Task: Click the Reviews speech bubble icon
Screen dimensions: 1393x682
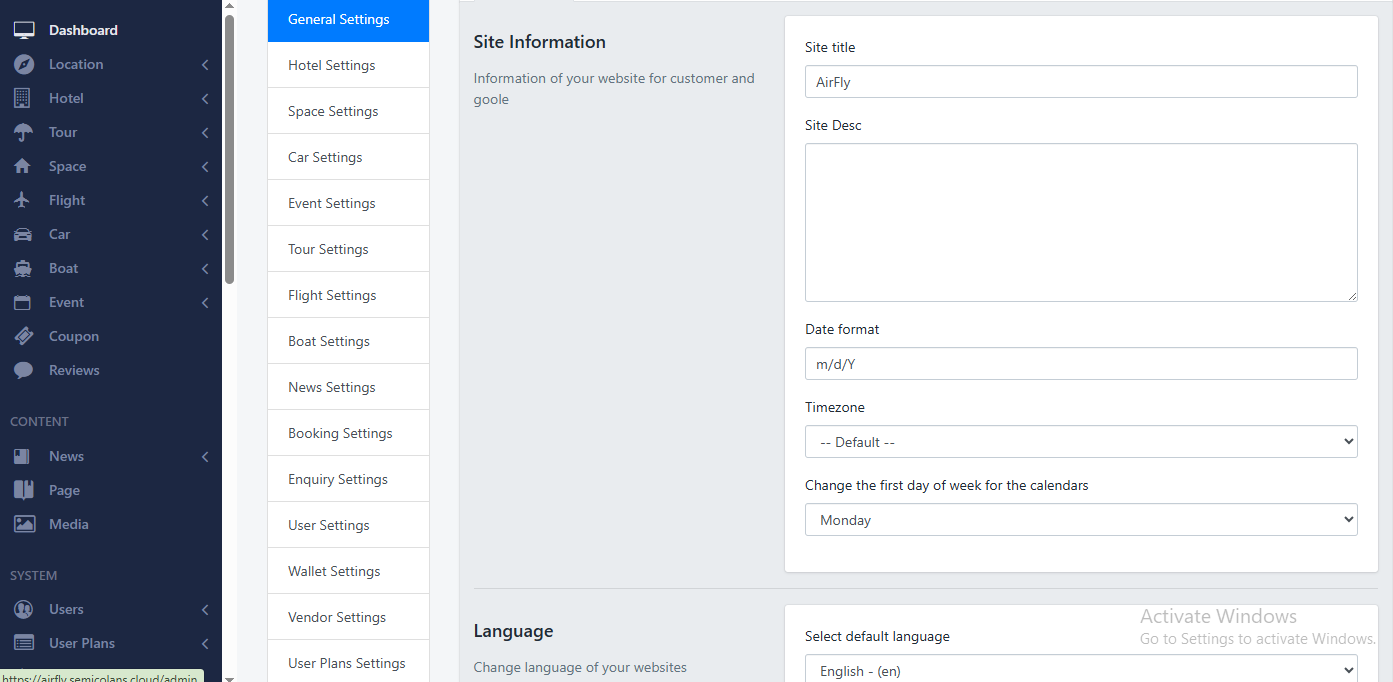Action: (23, 370)
